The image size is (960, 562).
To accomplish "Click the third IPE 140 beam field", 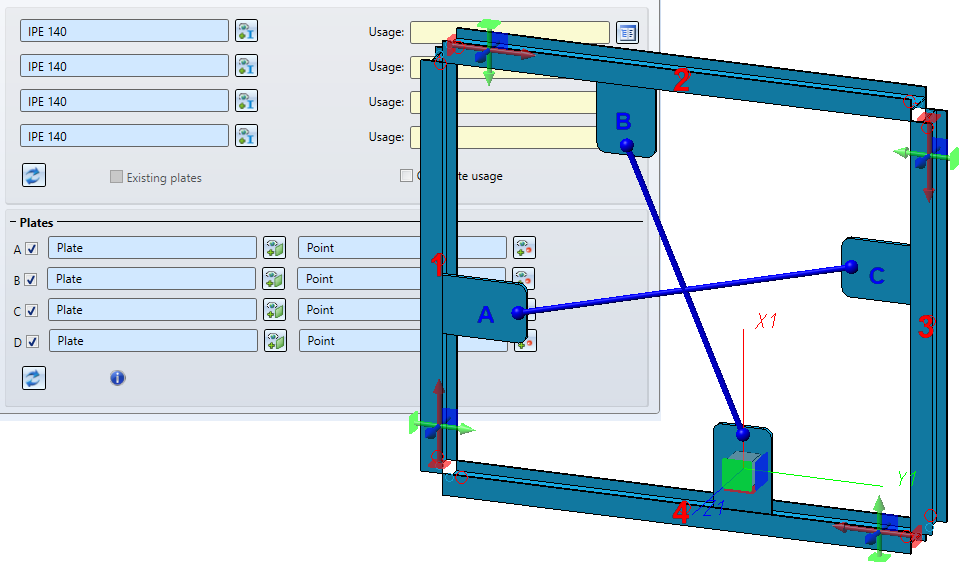I will (x=124, y=100).
